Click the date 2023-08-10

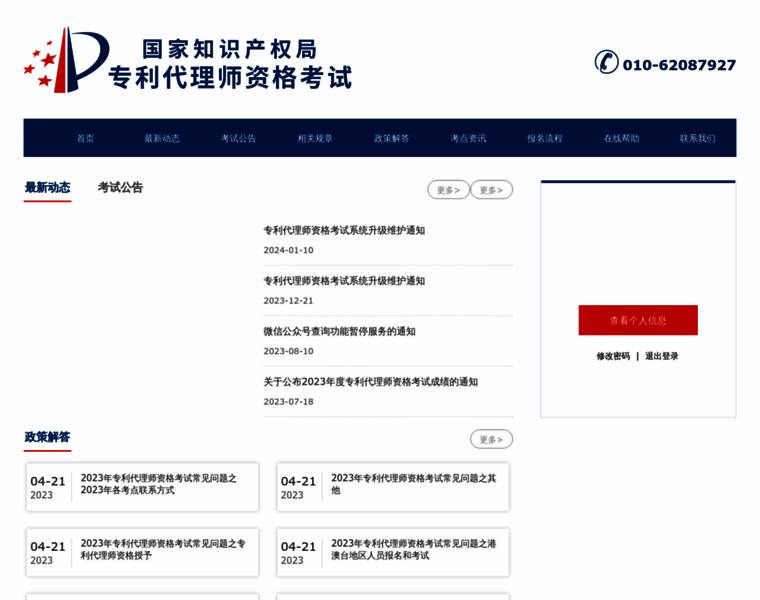tap(288, 351)
